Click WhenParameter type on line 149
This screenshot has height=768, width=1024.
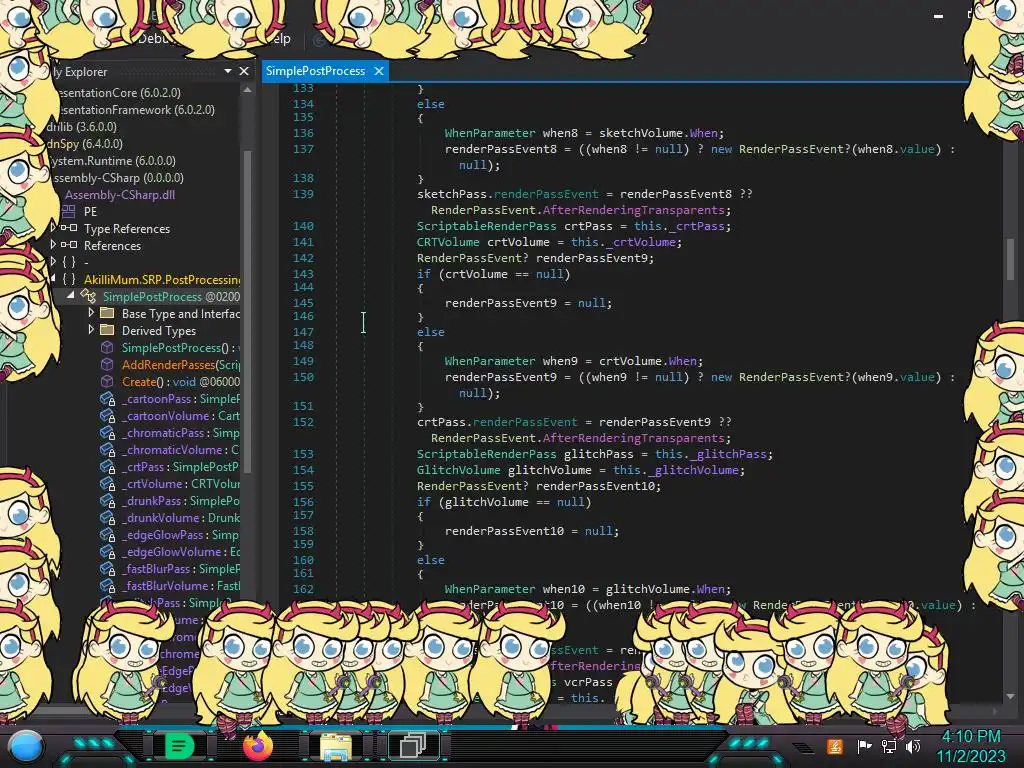pyautogui.click(x=490, y=361)
